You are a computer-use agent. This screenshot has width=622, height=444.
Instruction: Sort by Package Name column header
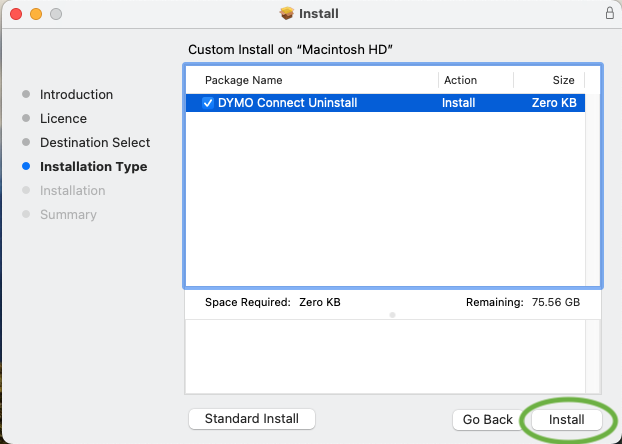click(244, 80)
